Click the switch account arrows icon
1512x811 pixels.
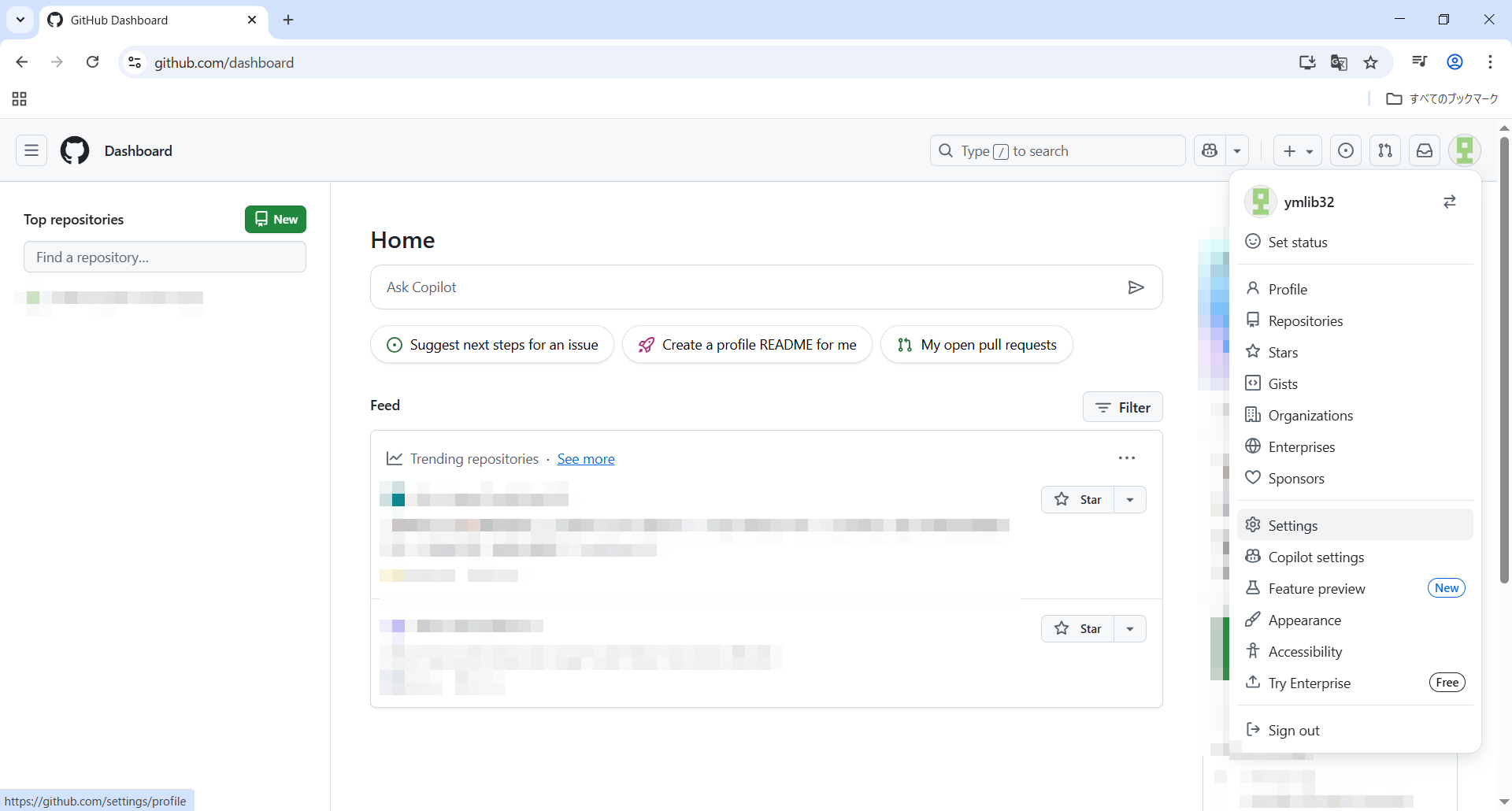click(x=1449, y=202)
